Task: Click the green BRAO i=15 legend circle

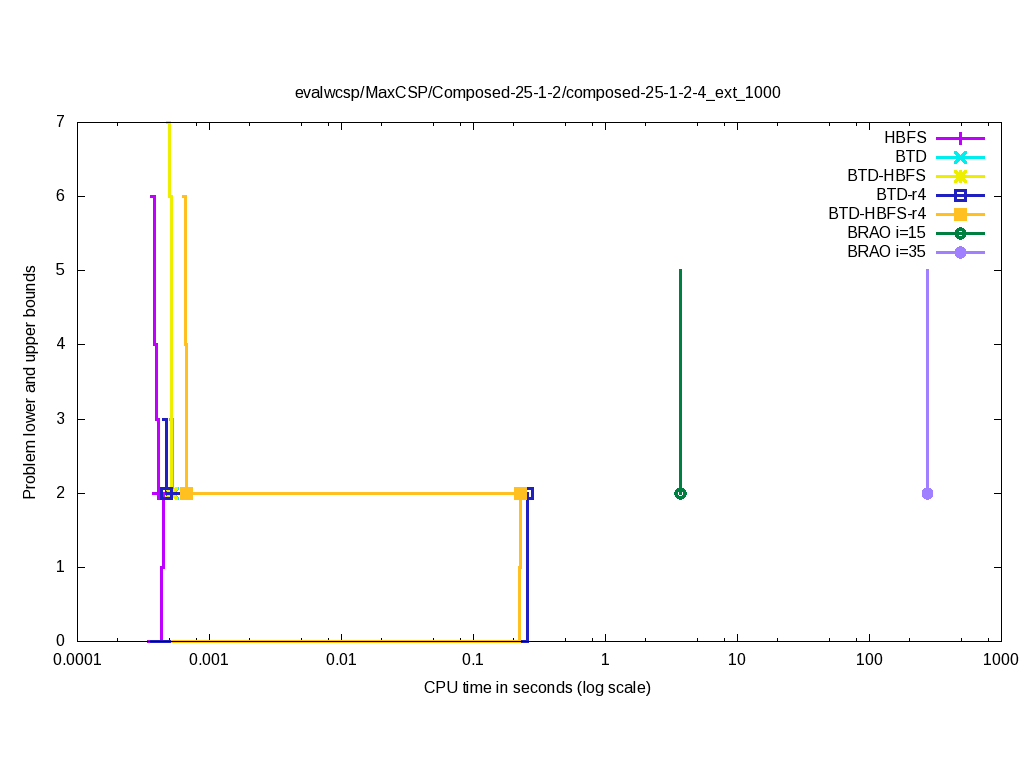Action: point(960,233)
